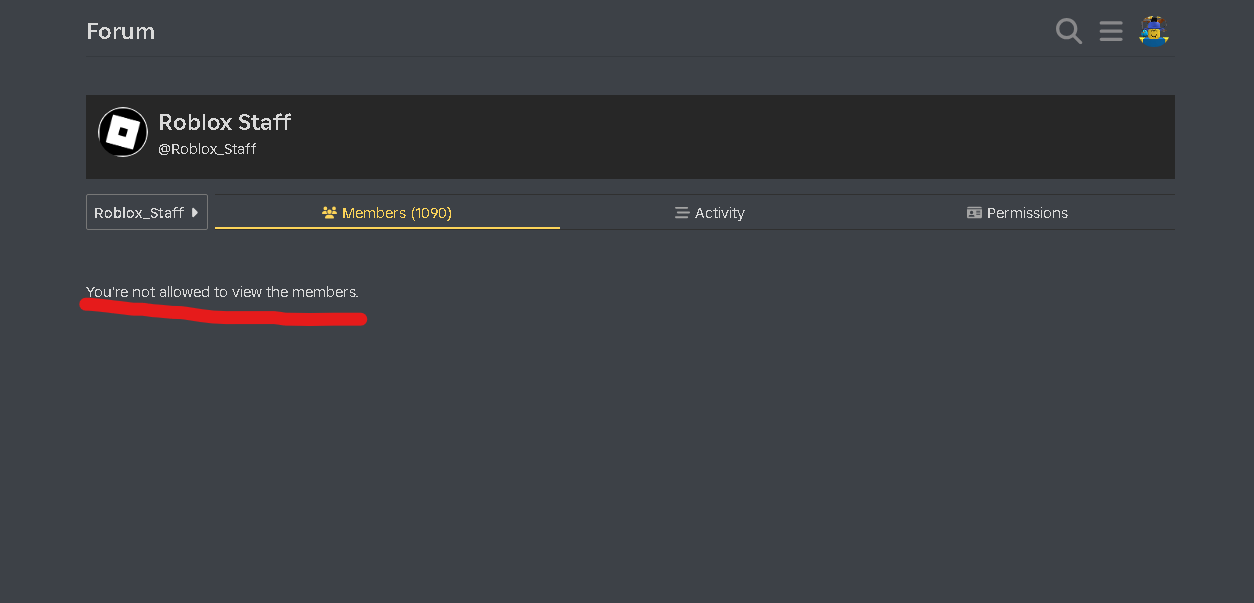Click the Roblox Staff group logo
This screenshot has width=1254, height=603.
click(x=123, y=132)
